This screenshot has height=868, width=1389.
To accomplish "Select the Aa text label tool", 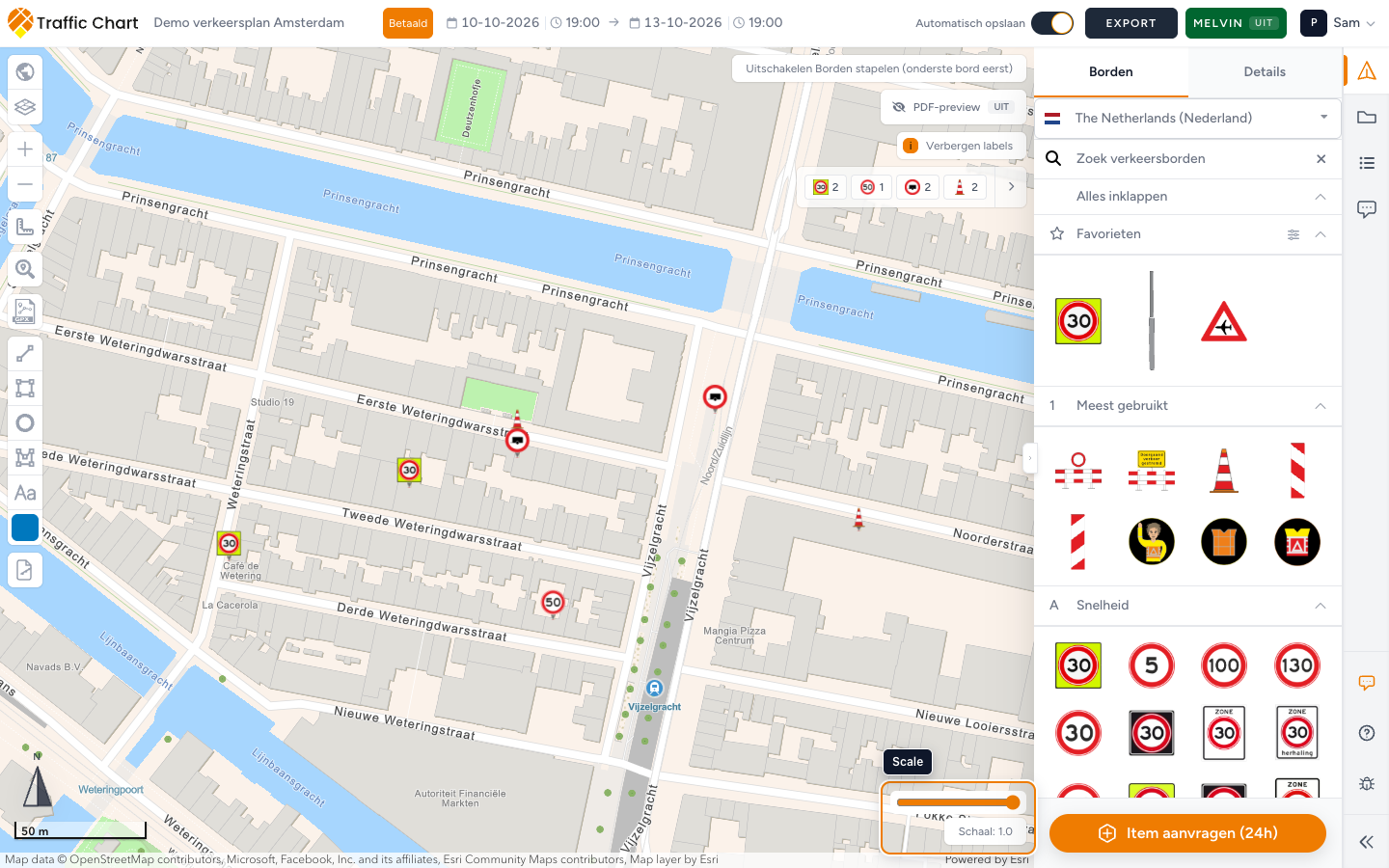I will point(25,493).
